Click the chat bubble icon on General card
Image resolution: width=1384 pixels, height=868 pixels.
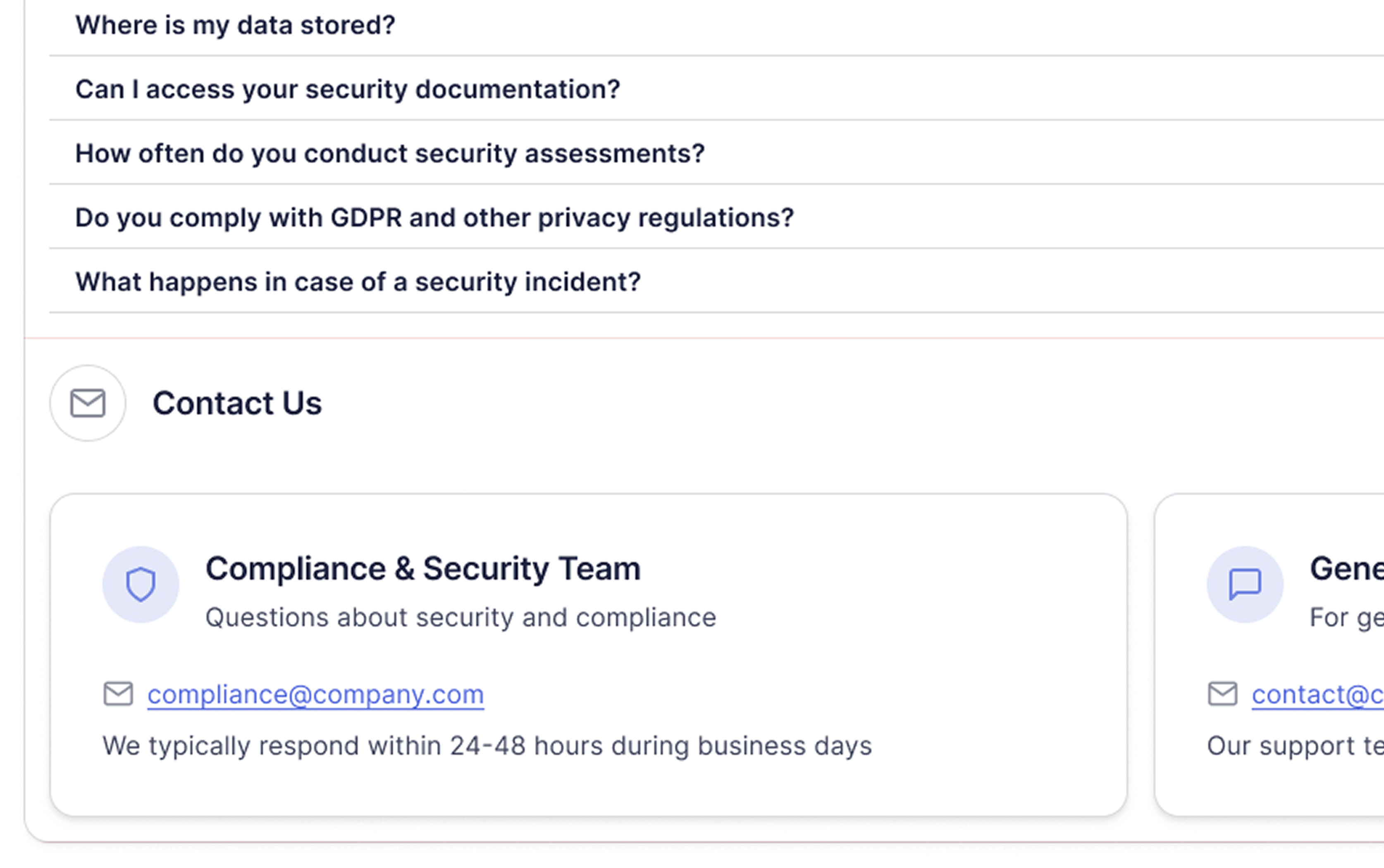(x=1245, y=584)
